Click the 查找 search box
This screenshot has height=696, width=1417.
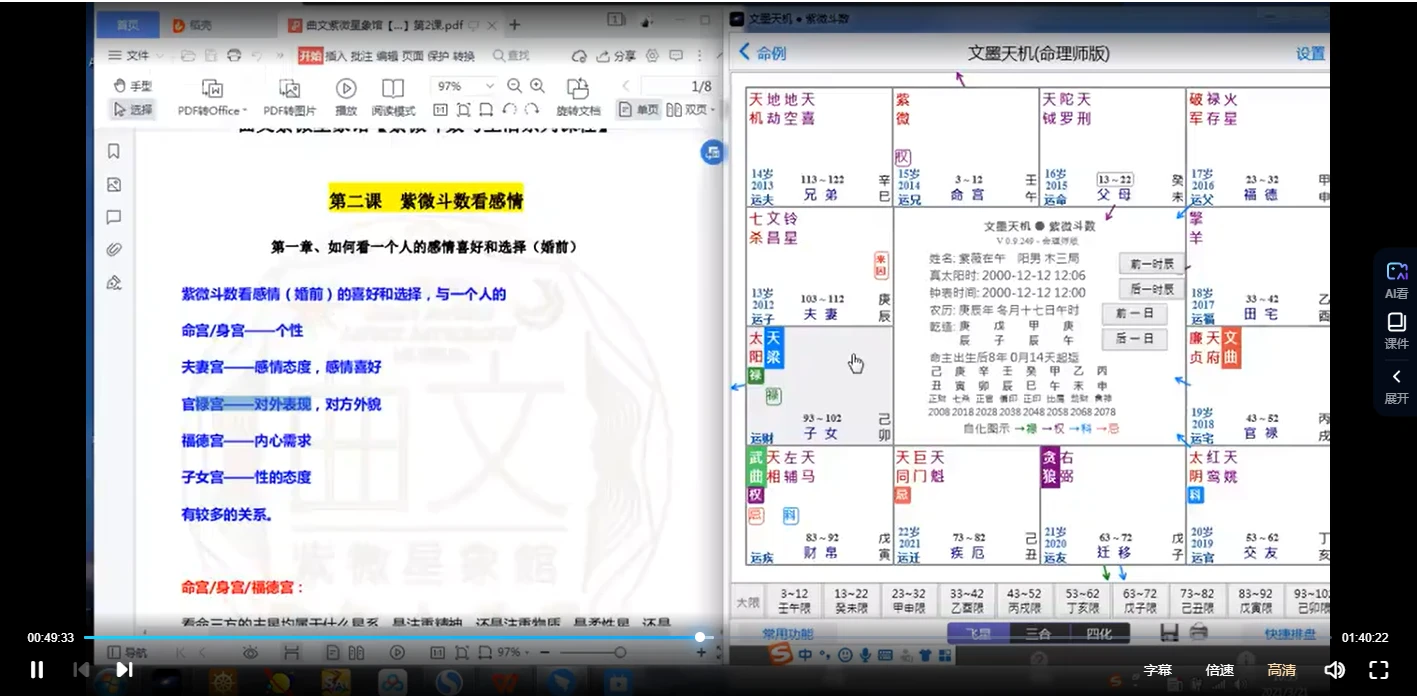pyautogui.click(x=512, y=56)
